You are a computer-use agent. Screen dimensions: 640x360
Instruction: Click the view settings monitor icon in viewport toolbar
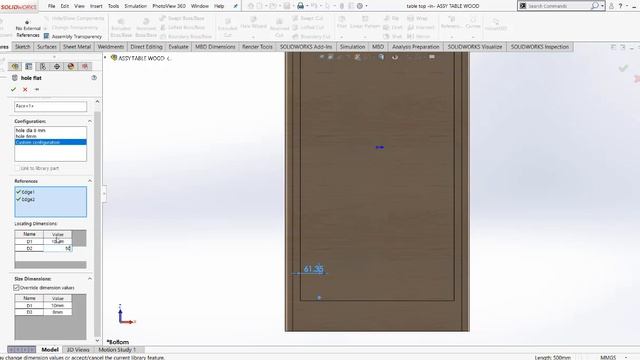coord(432,57)
